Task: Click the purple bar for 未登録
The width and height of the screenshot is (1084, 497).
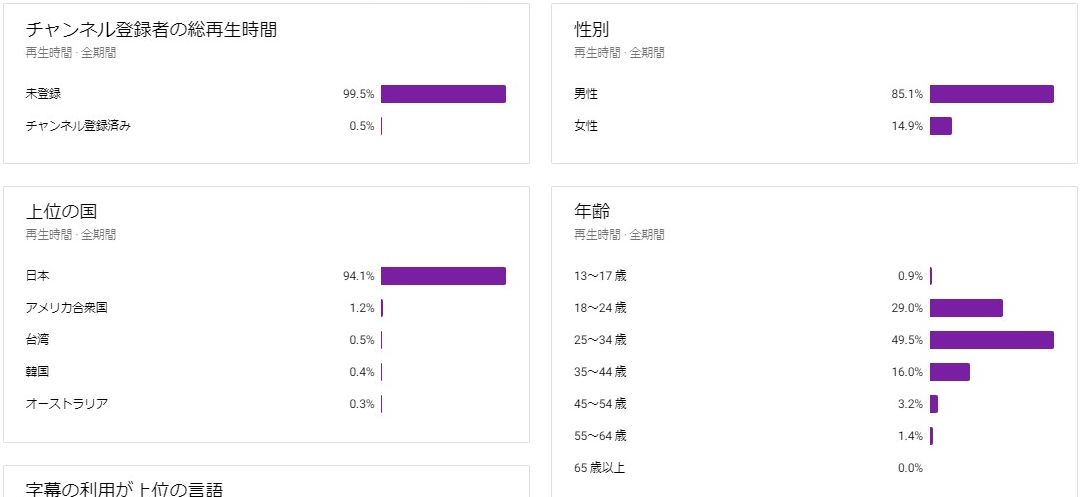Action: coord(443,94)
